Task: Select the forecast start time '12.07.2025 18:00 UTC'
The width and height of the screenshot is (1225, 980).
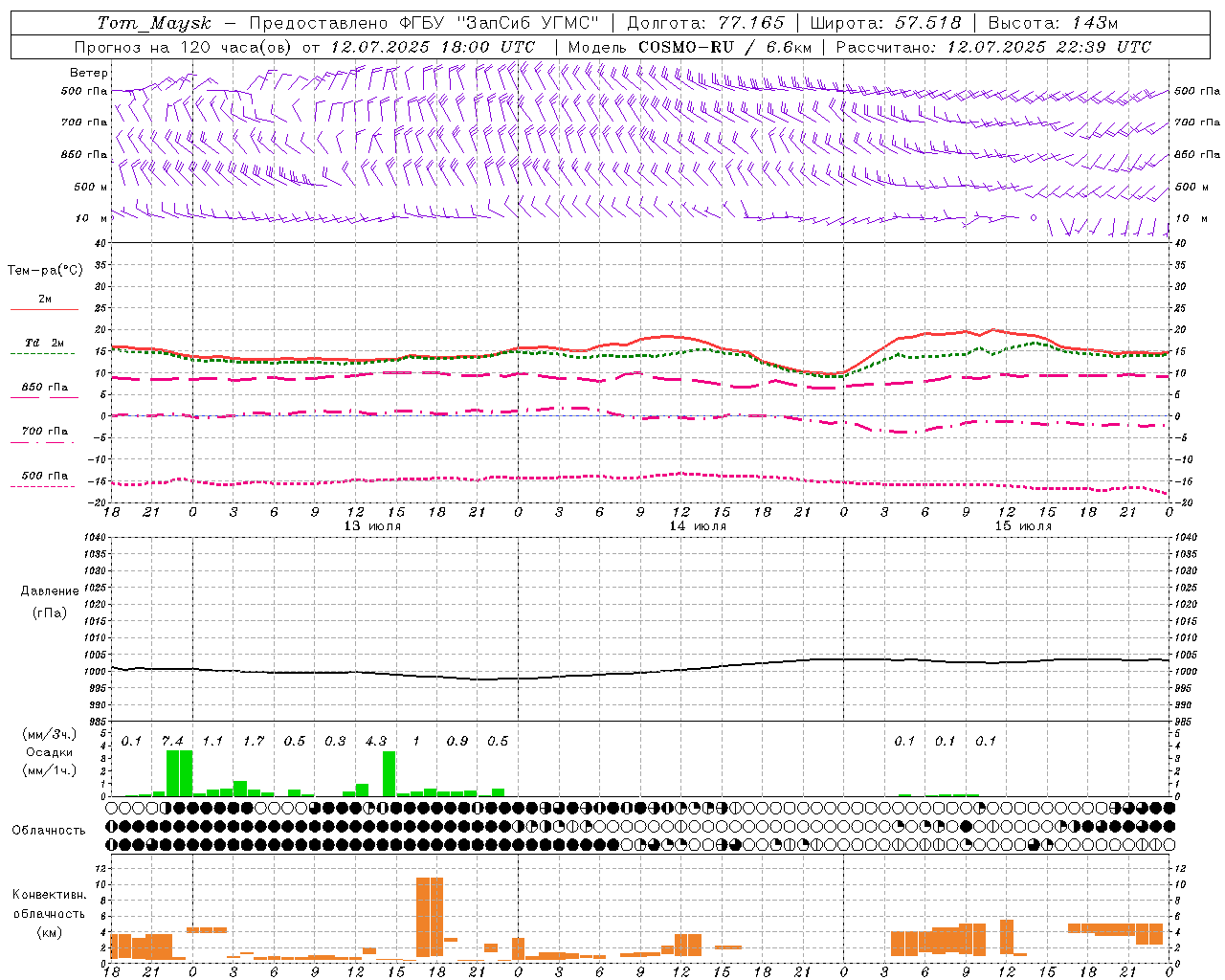Action: pyautogui.click(x=432, y=47)
